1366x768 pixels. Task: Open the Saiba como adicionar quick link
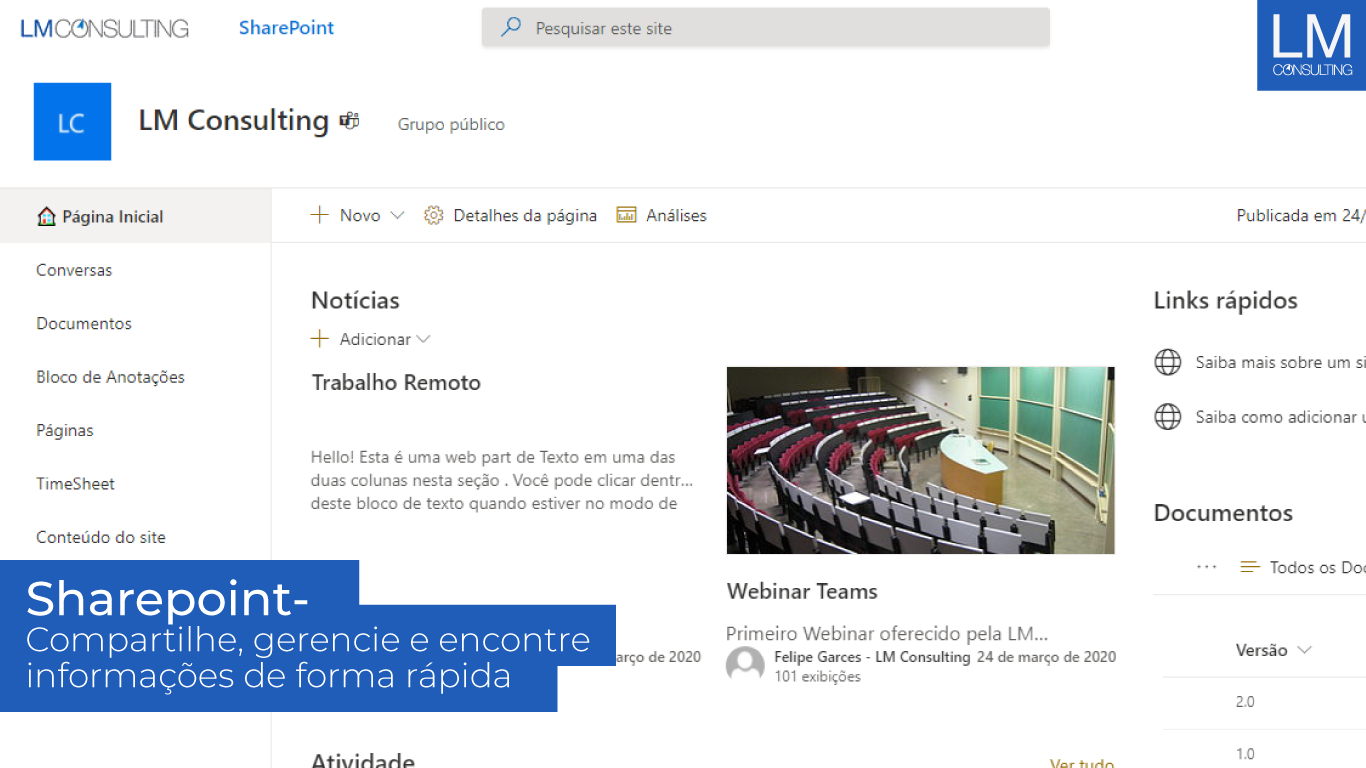pyautogui.click(x=1280, y=417)
